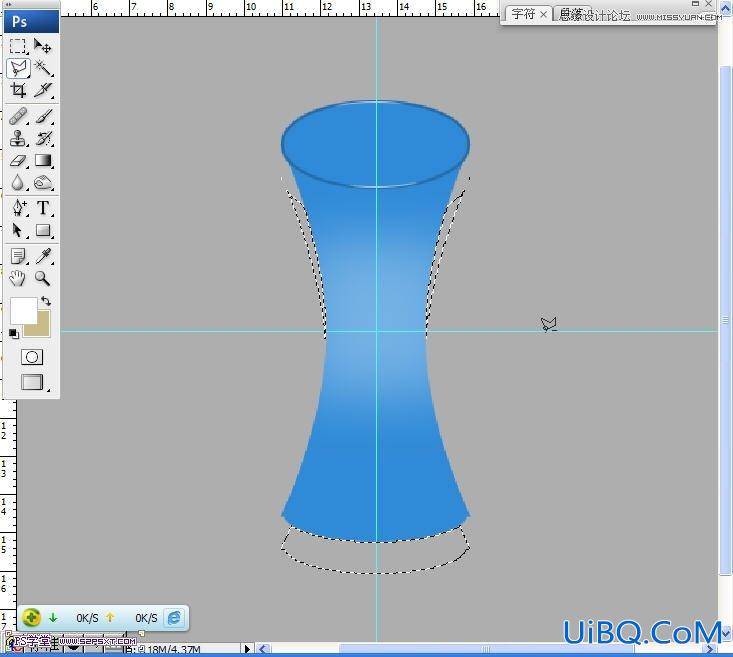Change the screen mode button
This screenshot has width=733, height=657.
(x=32, y=382)
